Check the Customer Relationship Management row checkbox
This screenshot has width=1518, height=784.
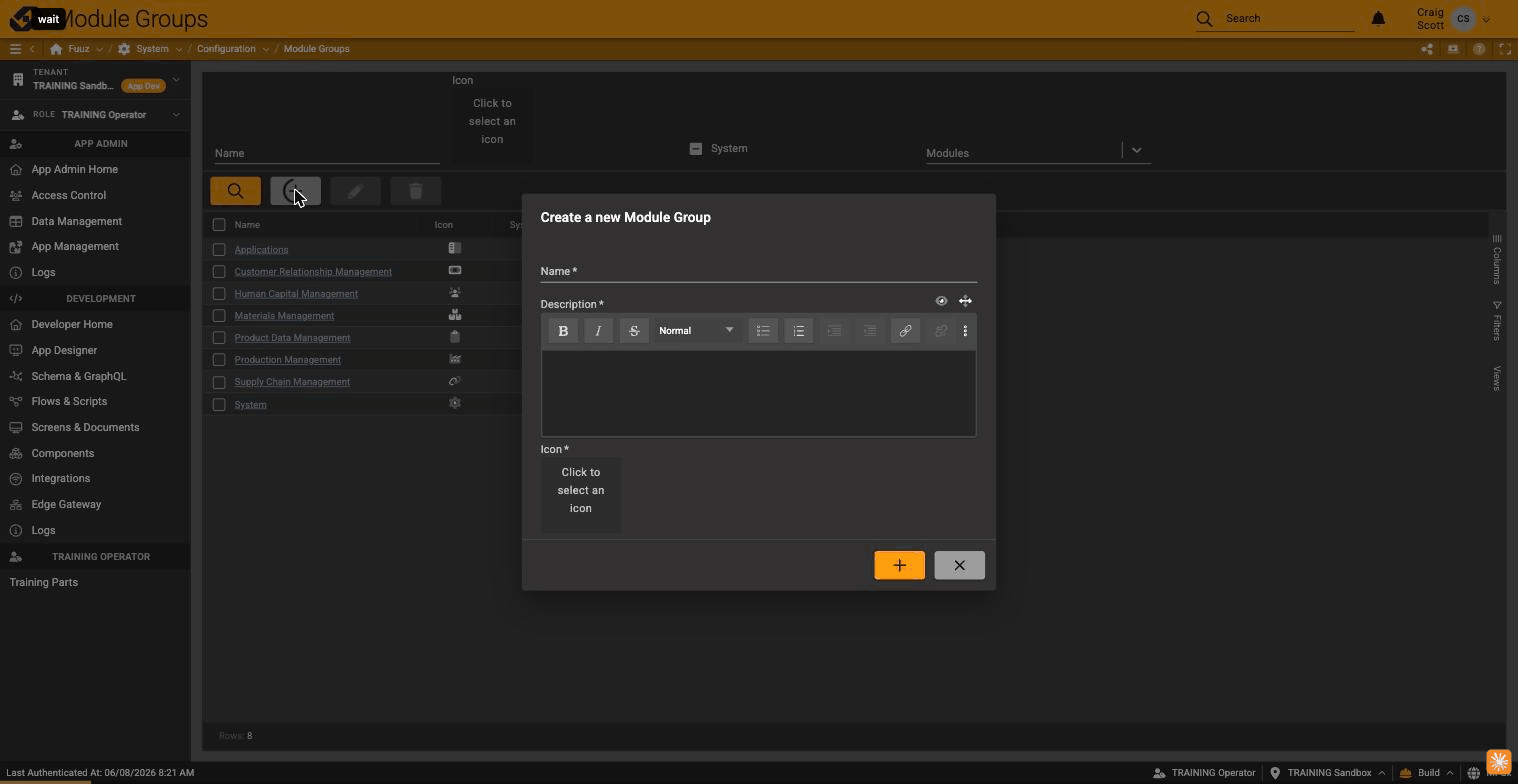pyautogui.click(x=219, y=271)
